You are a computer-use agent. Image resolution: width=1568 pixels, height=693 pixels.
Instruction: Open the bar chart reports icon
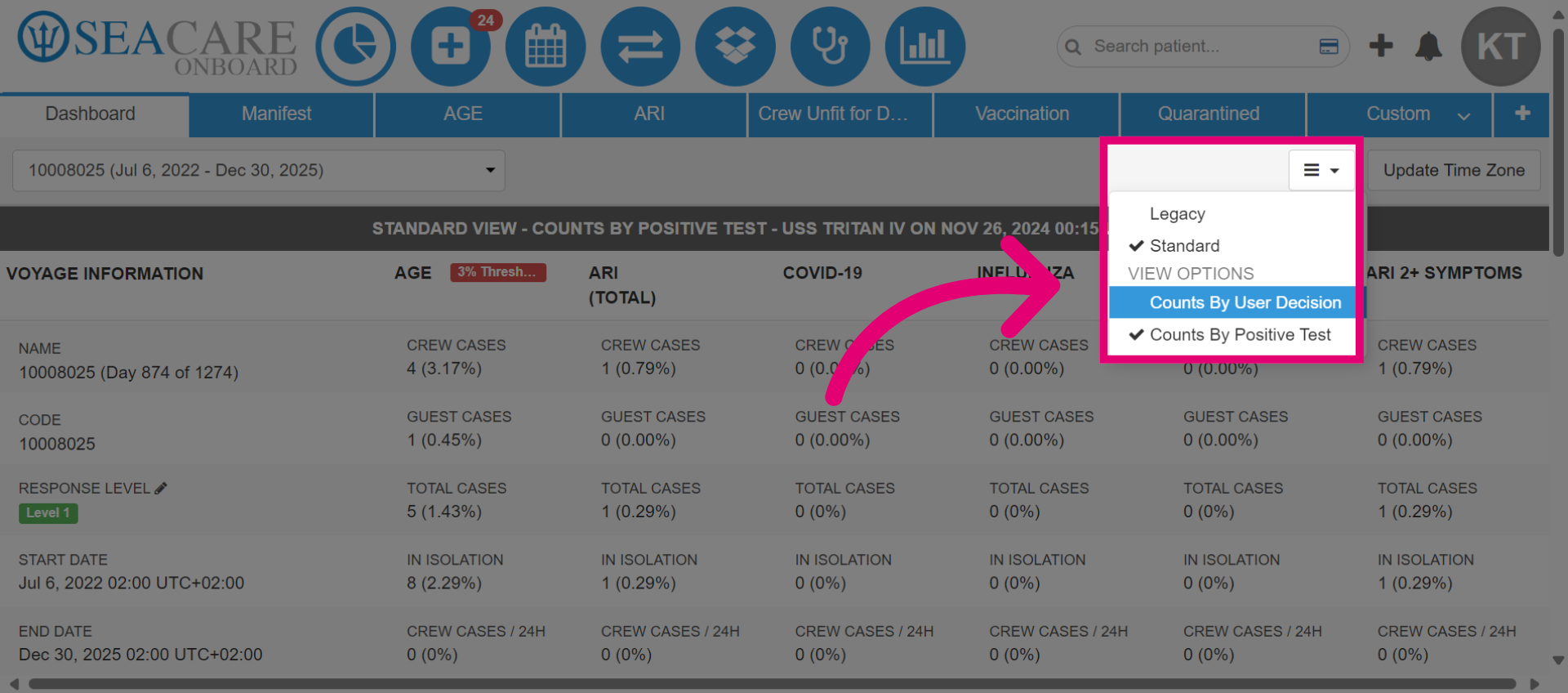[x=924, y=47]
